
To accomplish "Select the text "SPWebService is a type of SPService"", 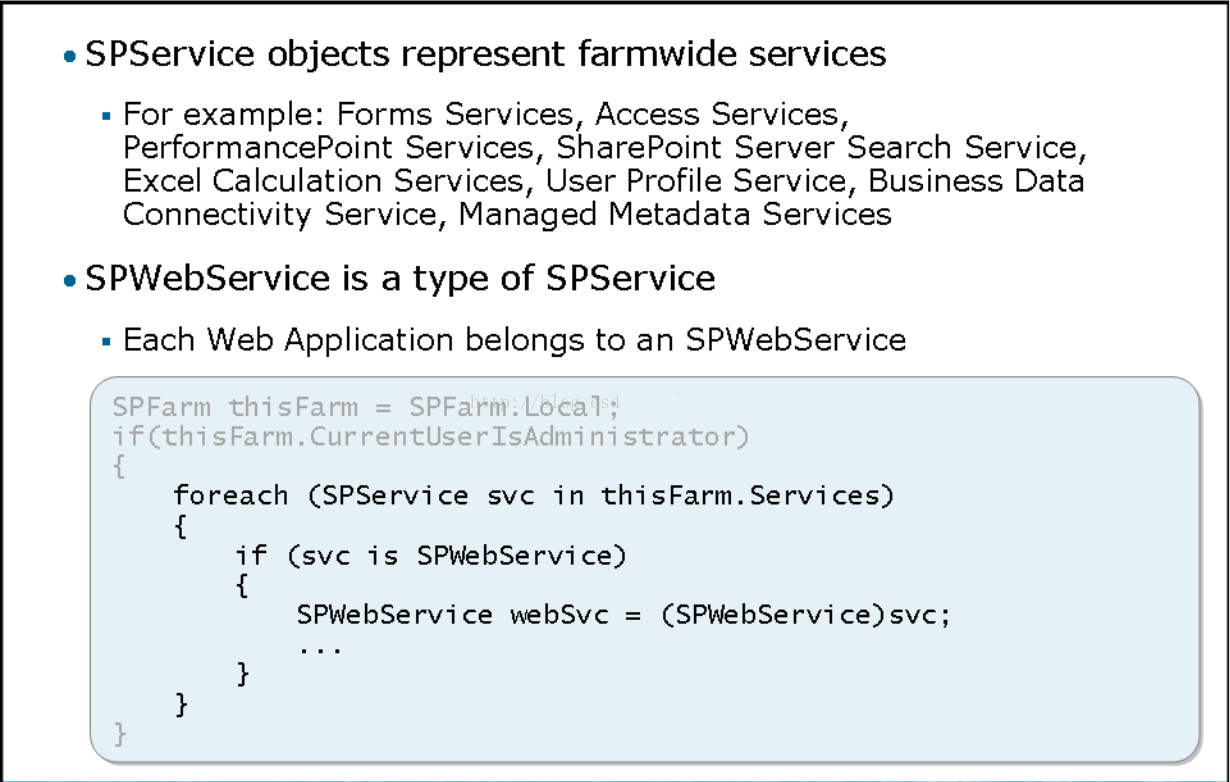I will click(x=400, y=279).
